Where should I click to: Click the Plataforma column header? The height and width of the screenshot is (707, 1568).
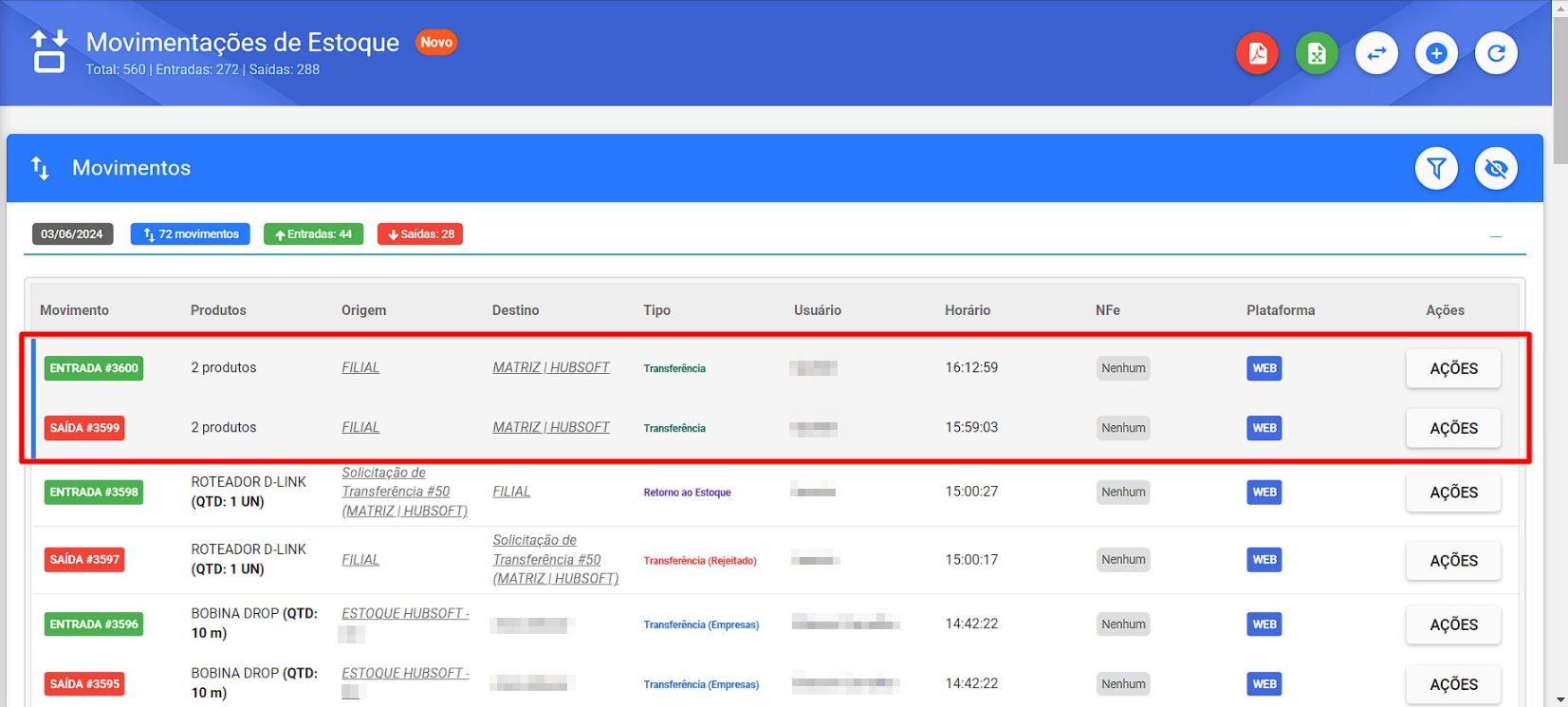coord(1281,310)
